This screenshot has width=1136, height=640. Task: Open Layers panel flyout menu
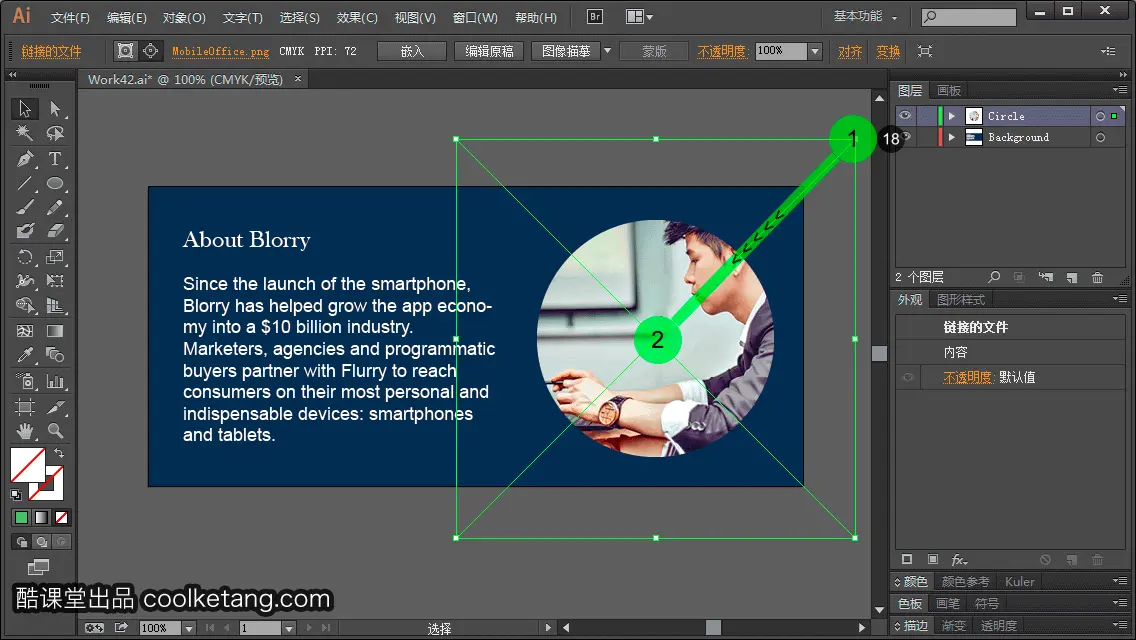pos(1120,90)
